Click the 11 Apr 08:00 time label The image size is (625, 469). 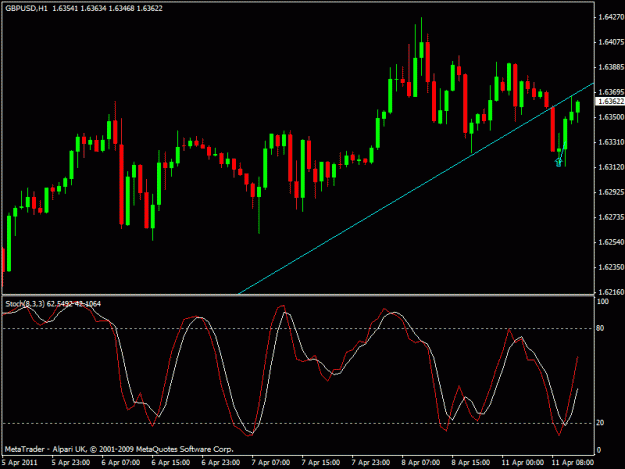[x=573, y=463]
